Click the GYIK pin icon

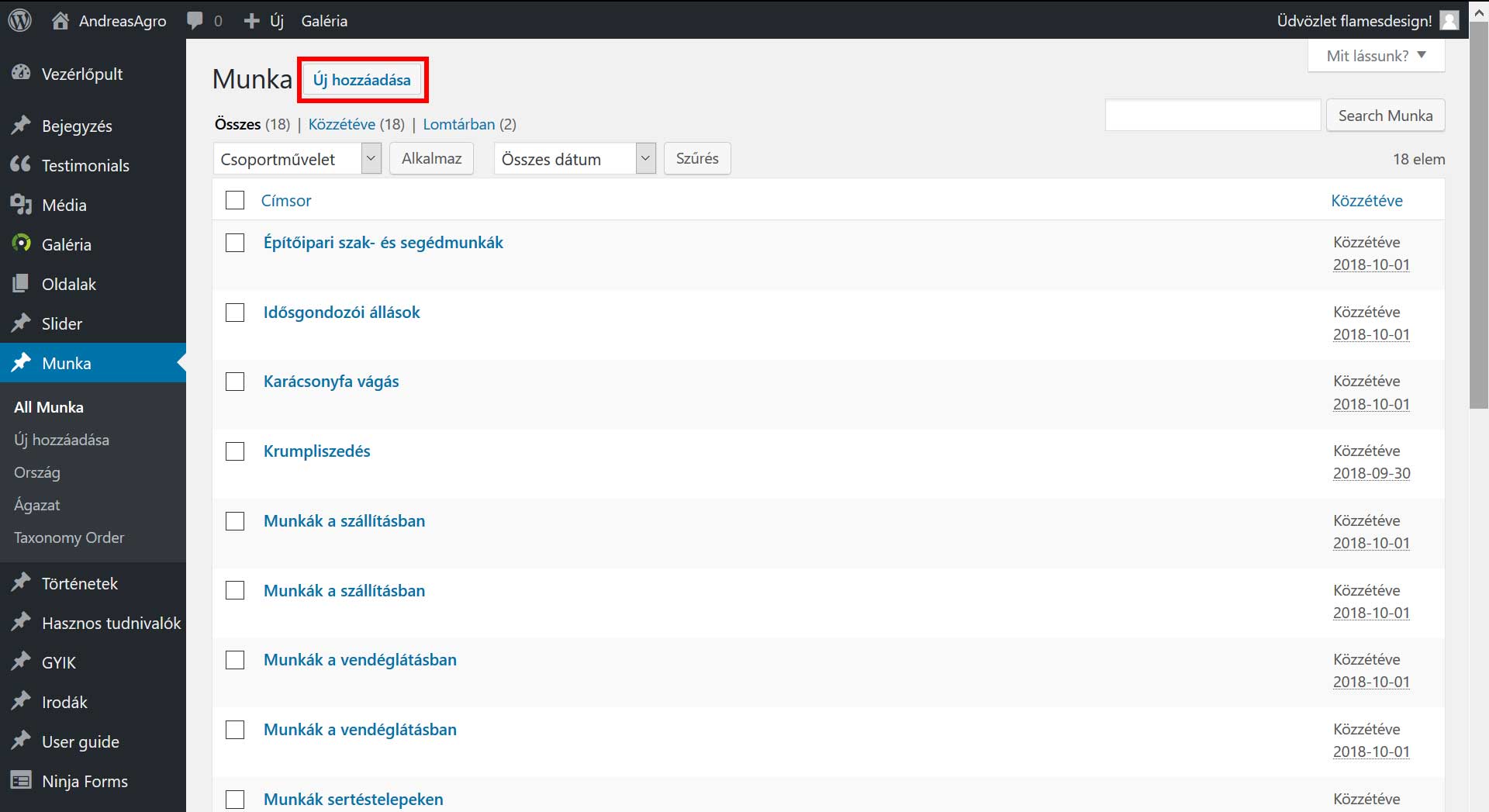click(21, 662)
